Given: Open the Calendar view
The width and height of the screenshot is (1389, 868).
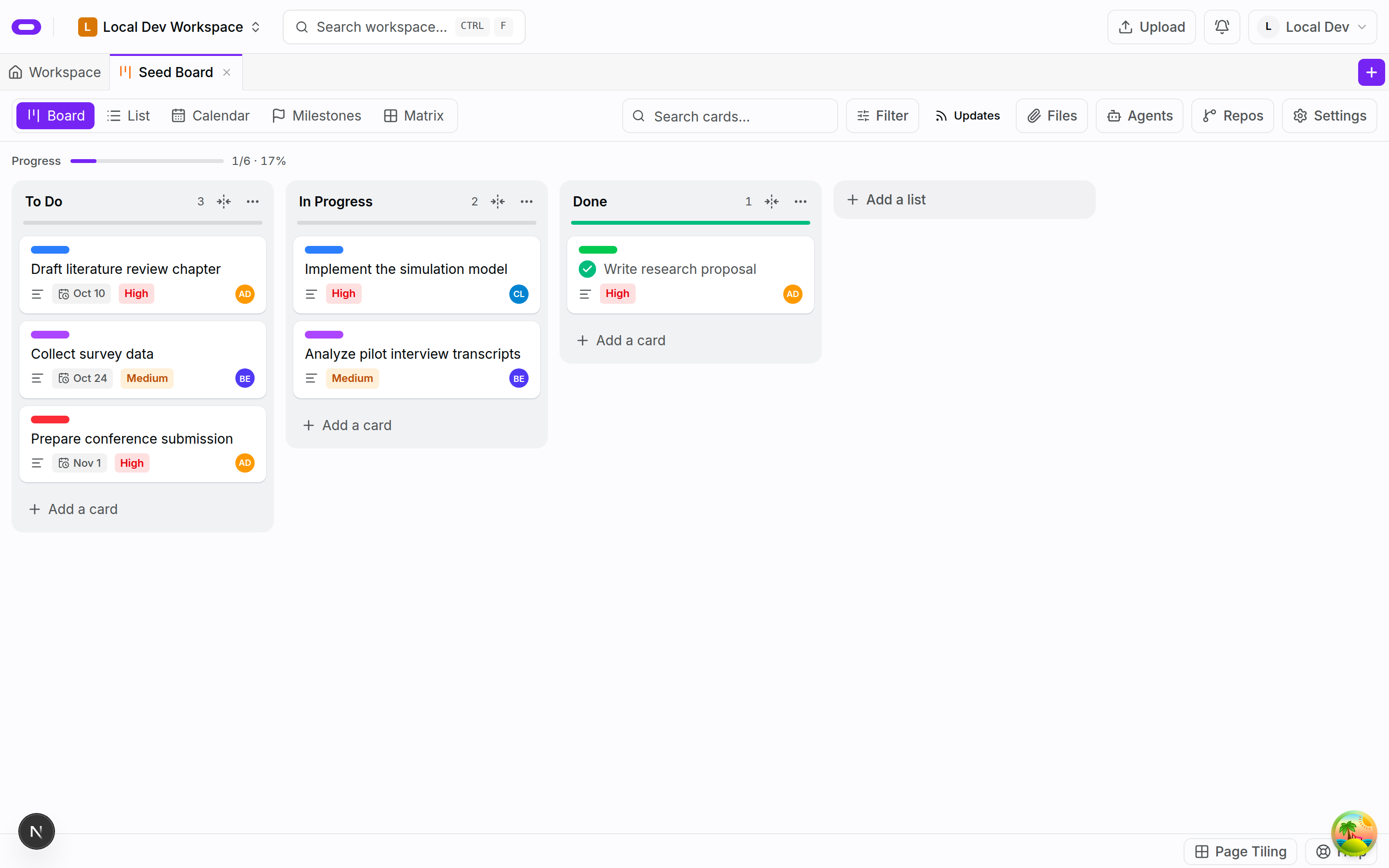Looking at the screenshot, I should coord(211,116).
